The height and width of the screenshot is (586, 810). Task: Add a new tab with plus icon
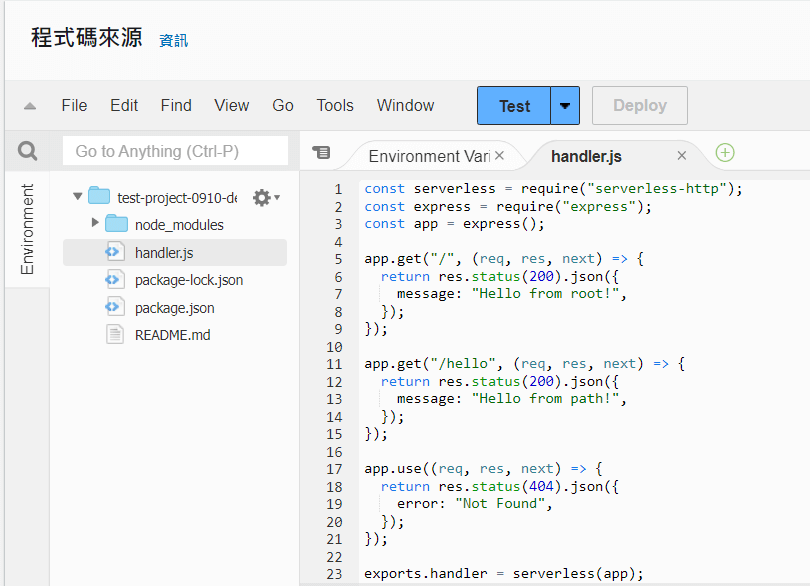click(x=725, y=153)
